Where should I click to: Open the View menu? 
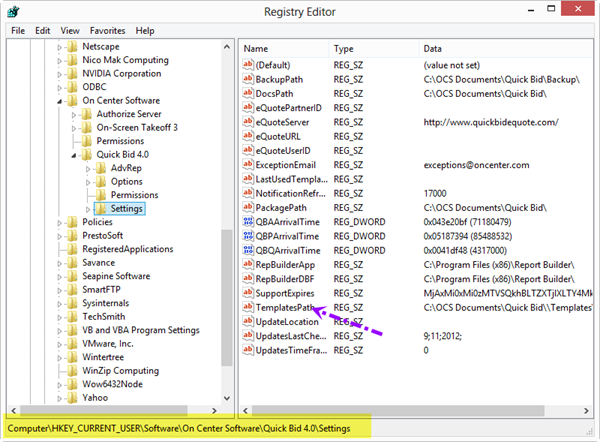point(70,31)
